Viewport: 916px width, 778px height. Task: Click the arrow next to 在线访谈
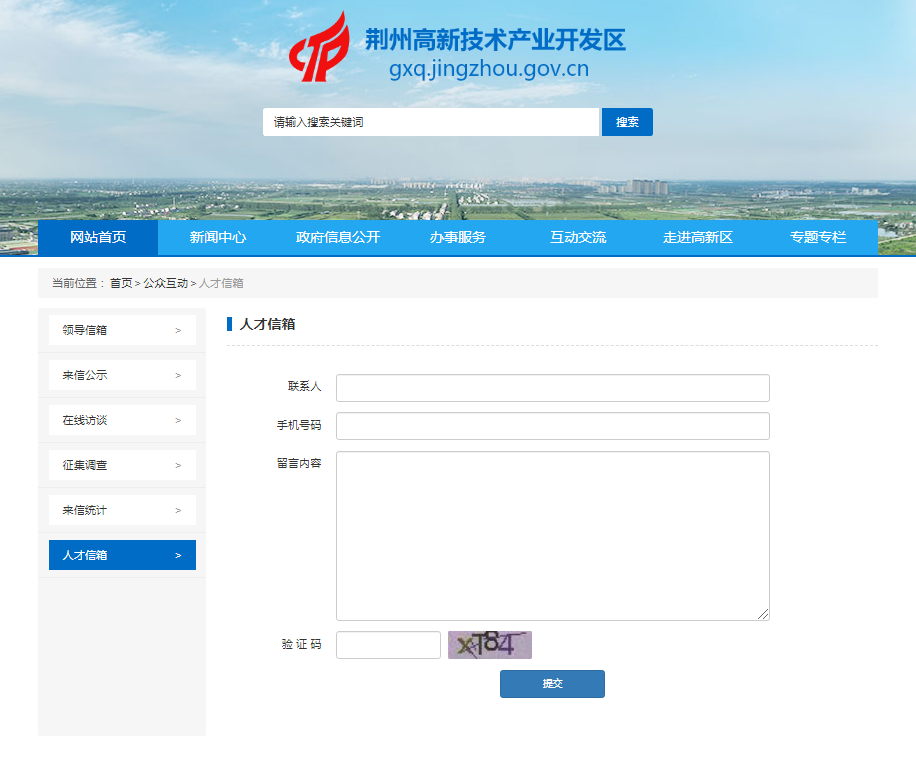178,421
